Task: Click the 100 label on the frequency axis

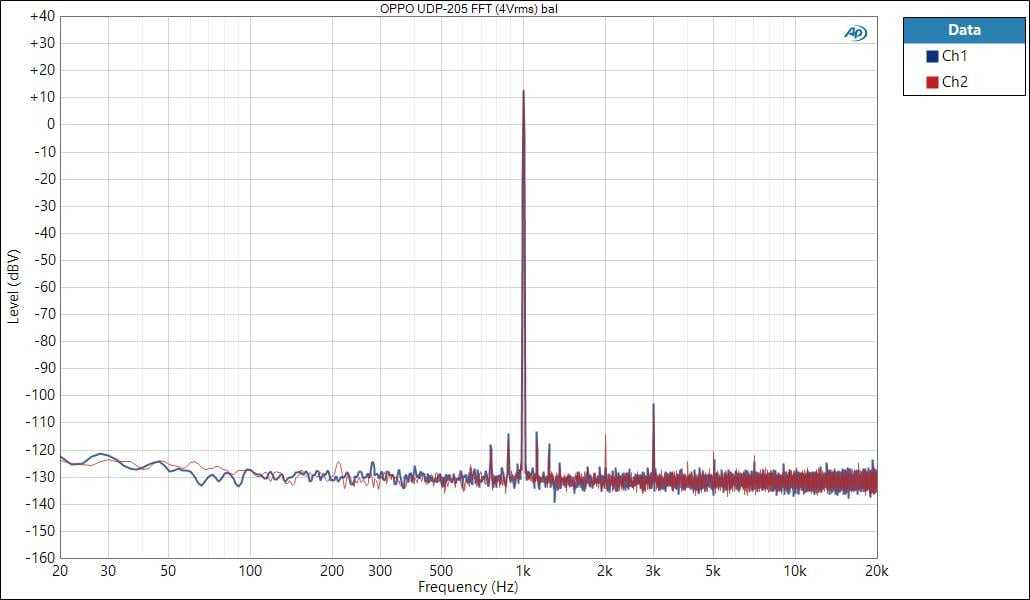Action: pyautogui.click(x=250, y=571)
